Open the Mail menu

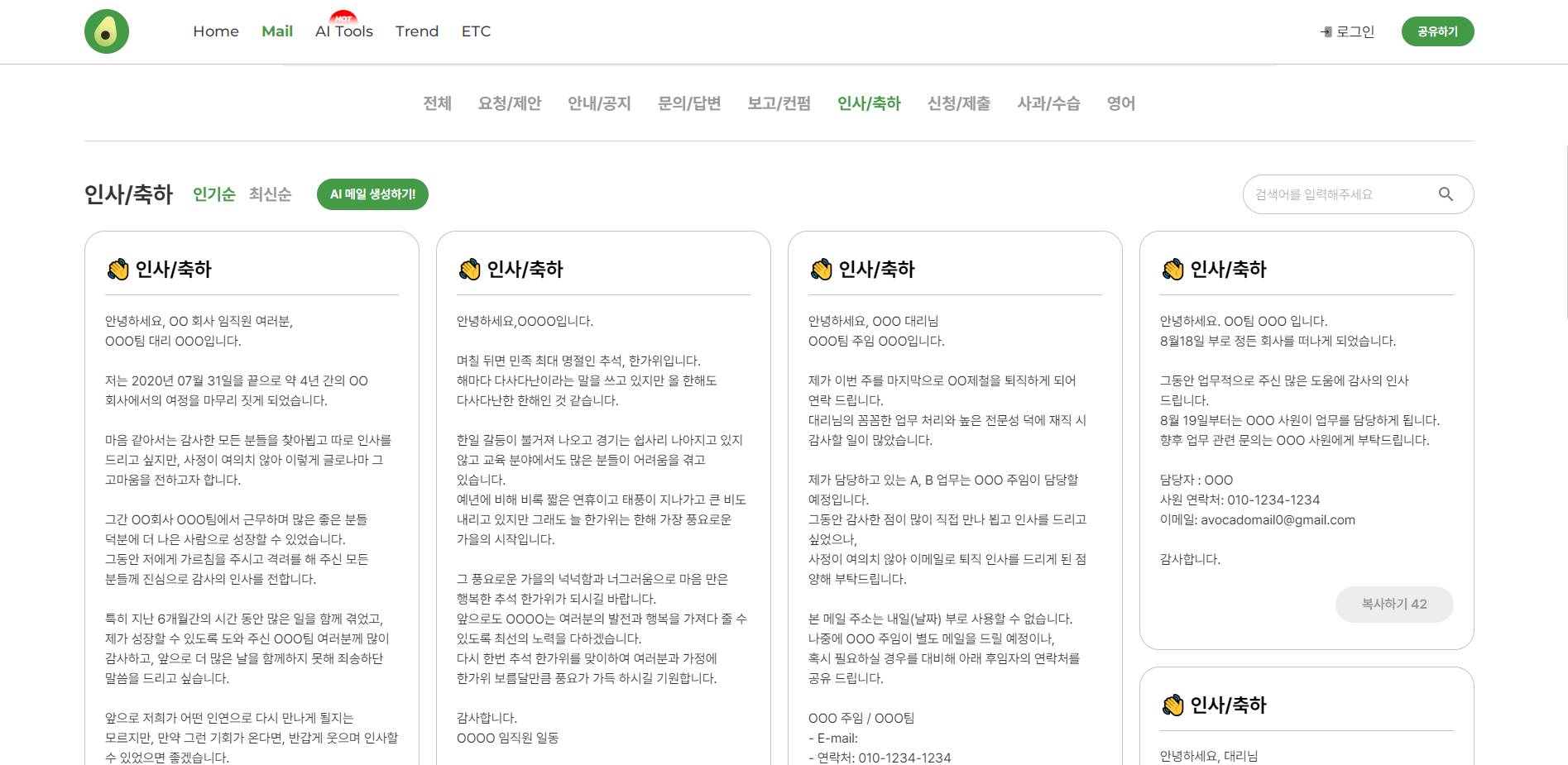point(277,31)
